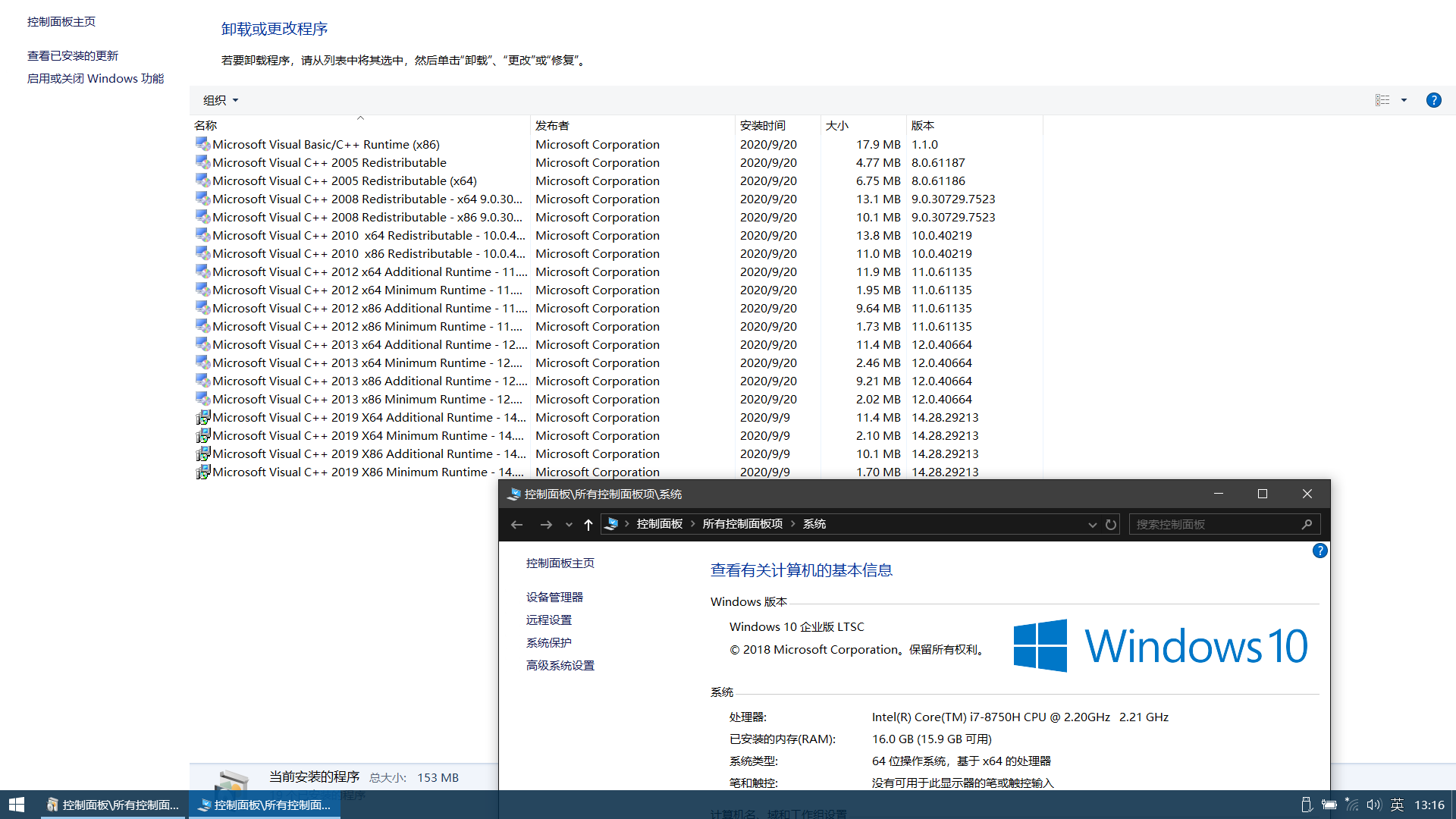1456x819 pixels.
Task: Click icon of Visual C++ 2019 X86 Minimum Runtime
Action: (x=202, y=472)
